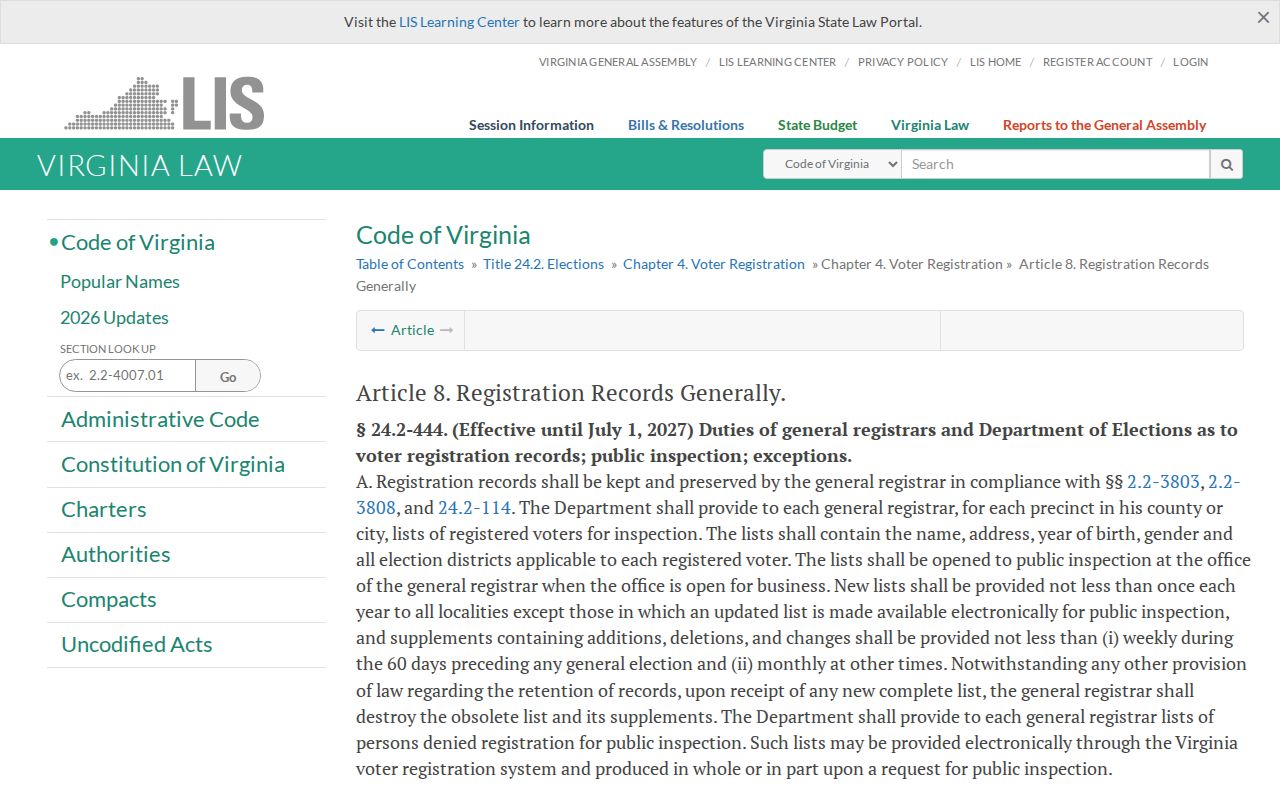This screenshot has height=800, width=1280.
Task: Select State Budget in navigation
Action: [817, 125]
